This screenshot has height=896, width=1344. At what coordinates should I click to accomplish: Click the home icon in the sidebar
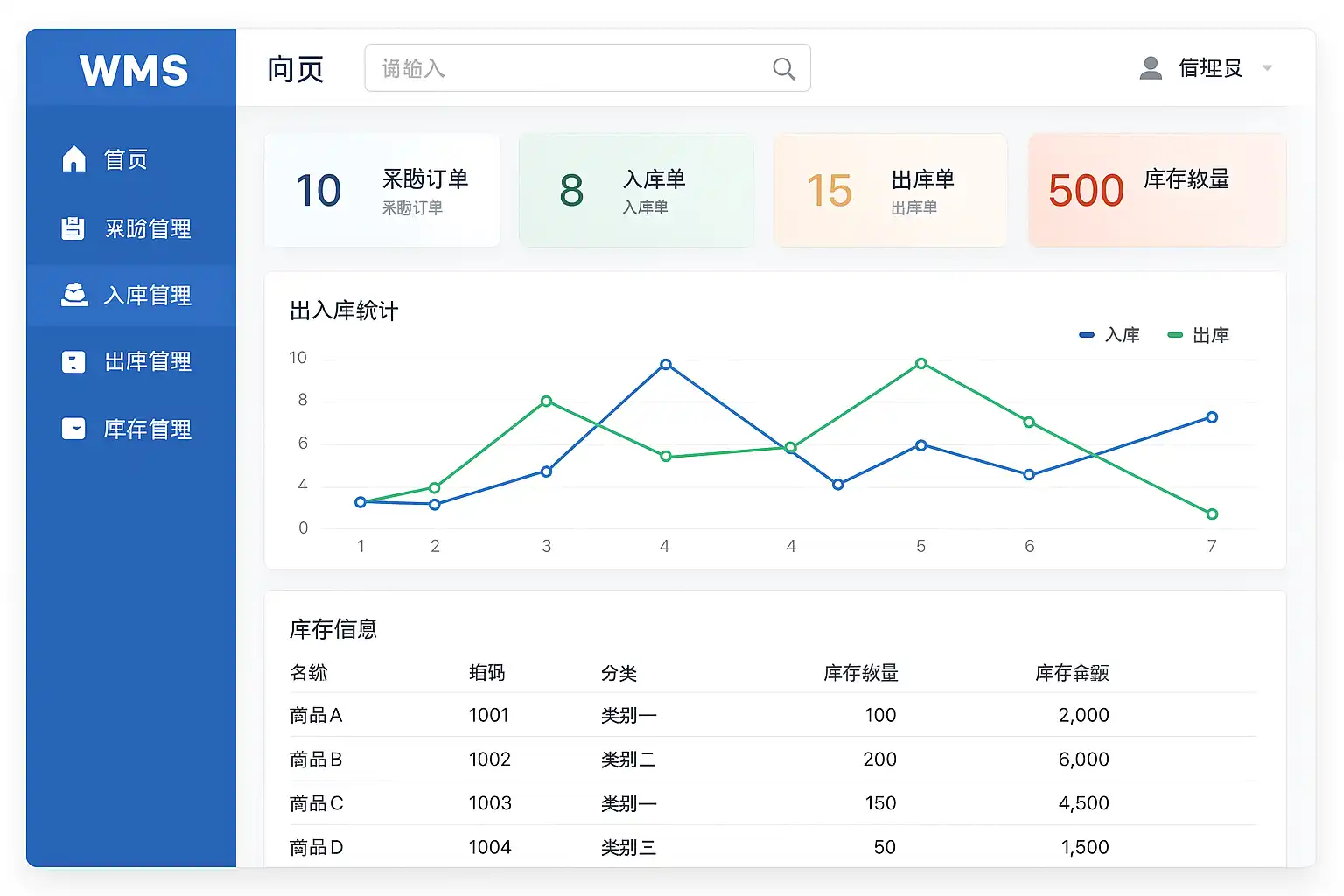(74, 159)
